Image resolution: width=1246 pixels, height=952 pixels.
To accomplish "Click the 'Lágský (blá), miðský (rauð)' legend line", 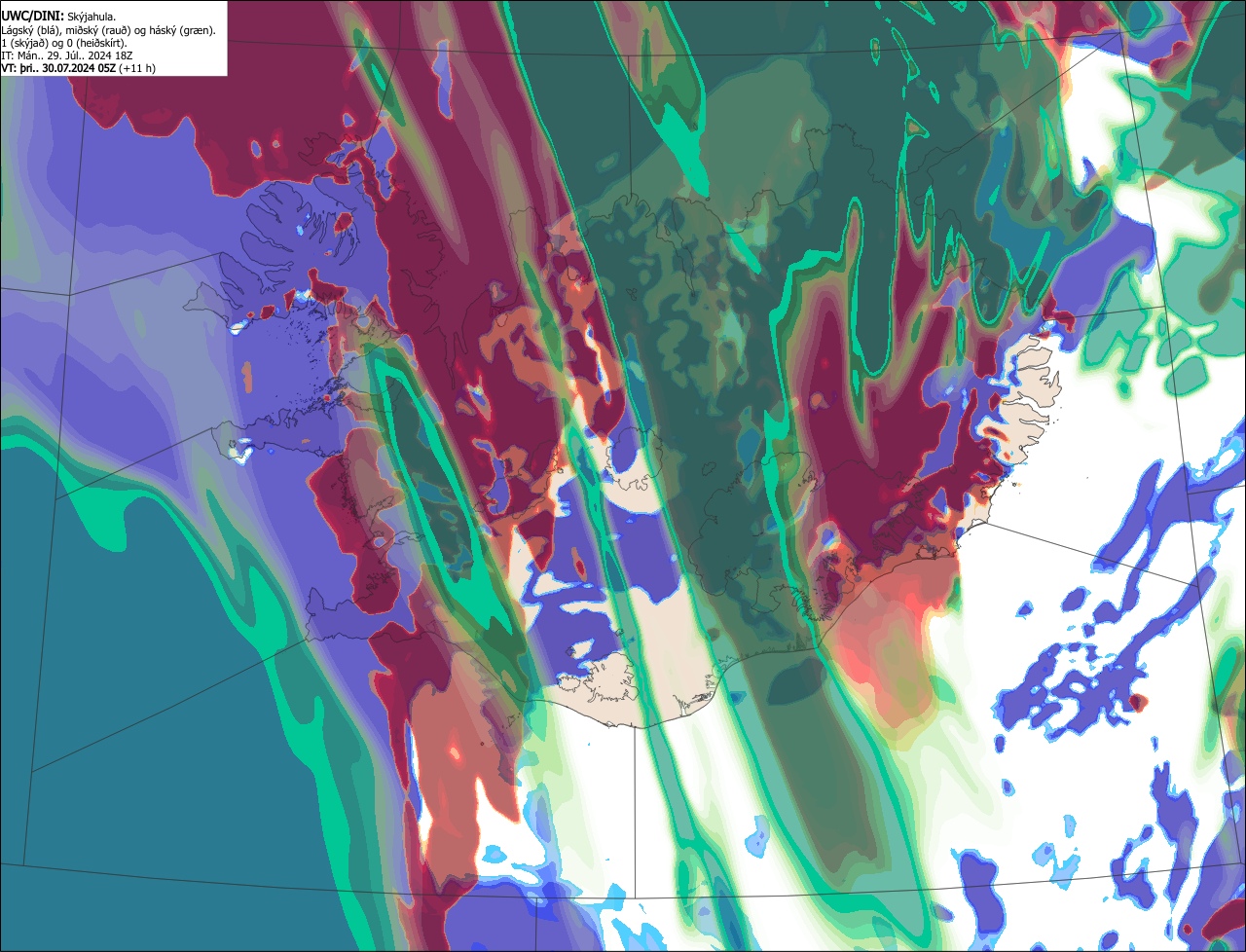I will (x=109, y=30).
